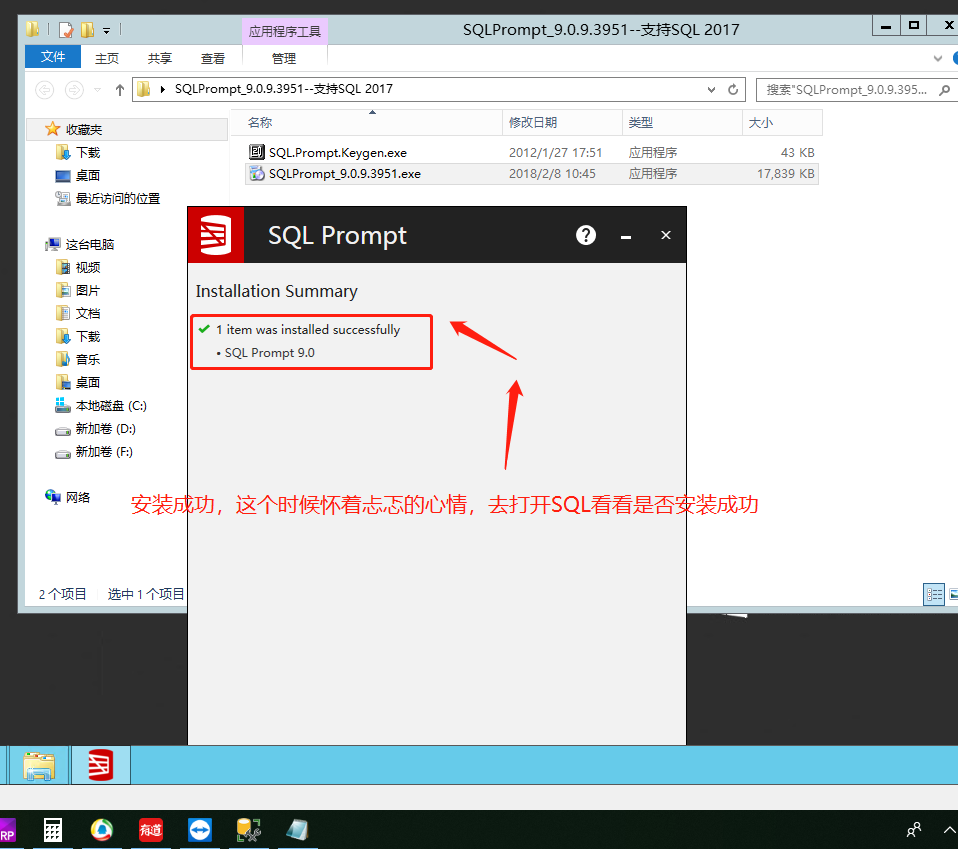The image size is (958, 849).
Task: Go up one folder level
Action: tap(120, 90)
